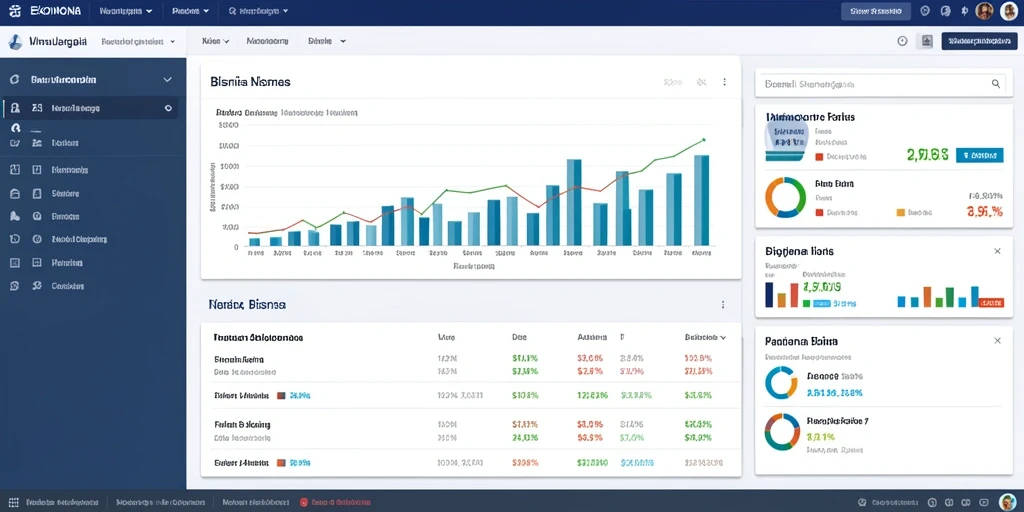This screenshot has width=1024, height=512.
Task: Open the last table column header dropdown
Action: click(705, 338)
